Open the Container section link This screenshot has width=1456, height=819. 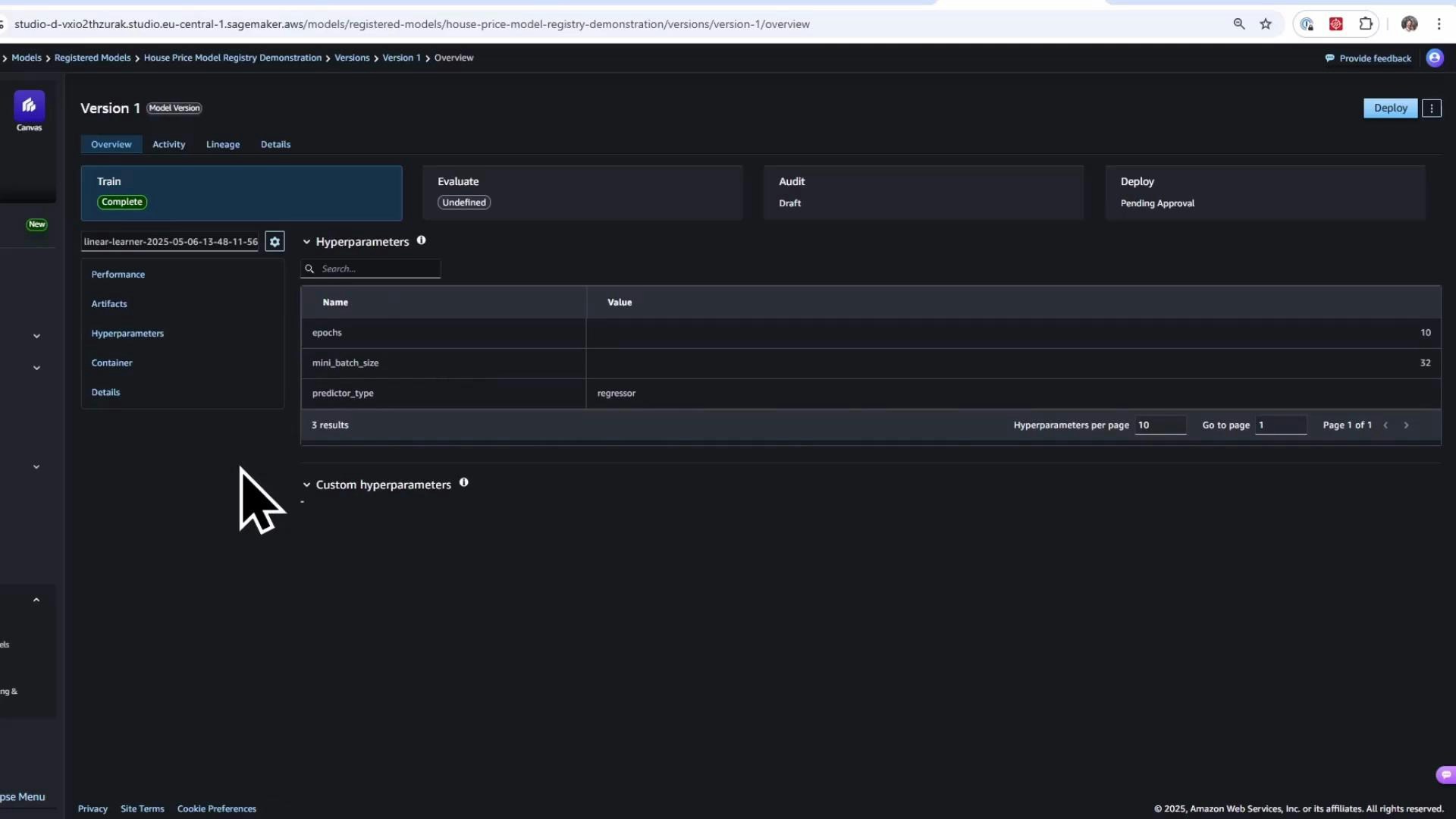coord(112,363)
